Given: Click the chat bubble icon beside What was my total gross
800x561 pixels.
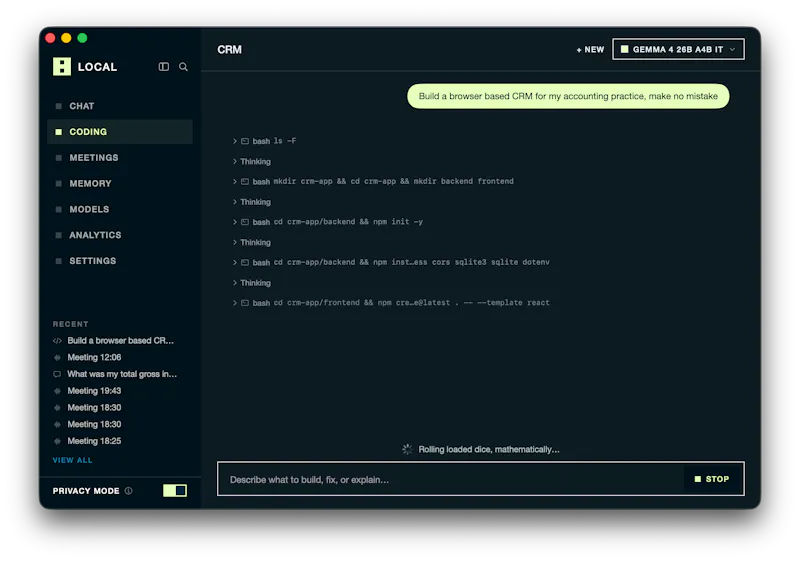Looking at the screenshot, I should tap(57, 374).
